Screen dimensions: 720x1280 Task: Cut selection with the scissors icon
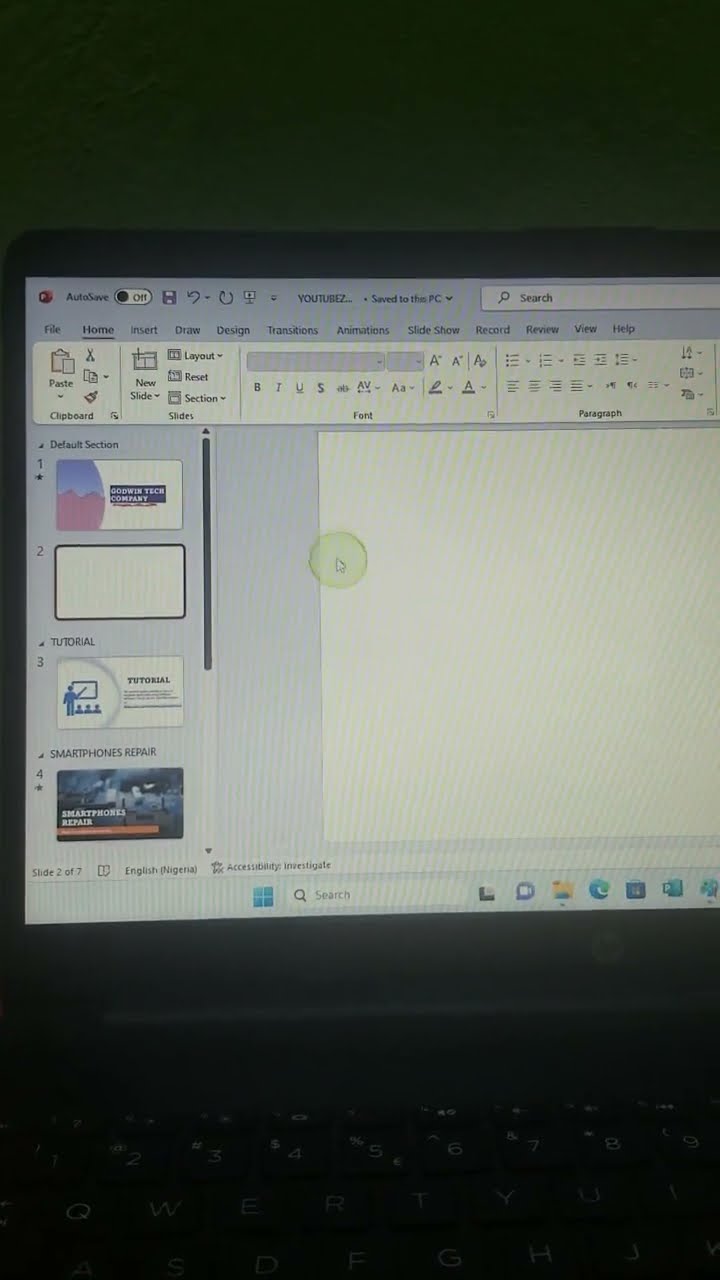[x=90, y=355]
